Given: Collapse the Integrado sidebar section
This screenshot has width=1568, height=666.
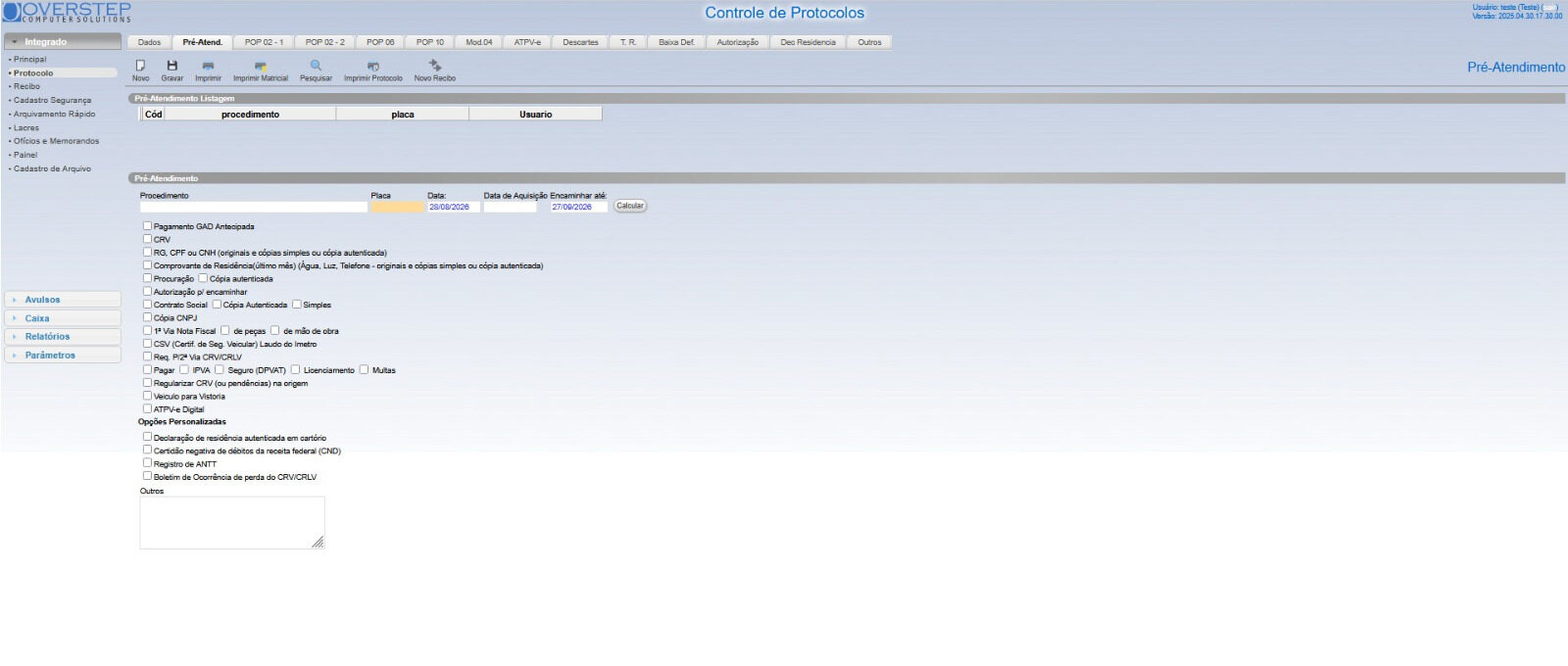Looking at the screenshot, I should coord(63,41).
